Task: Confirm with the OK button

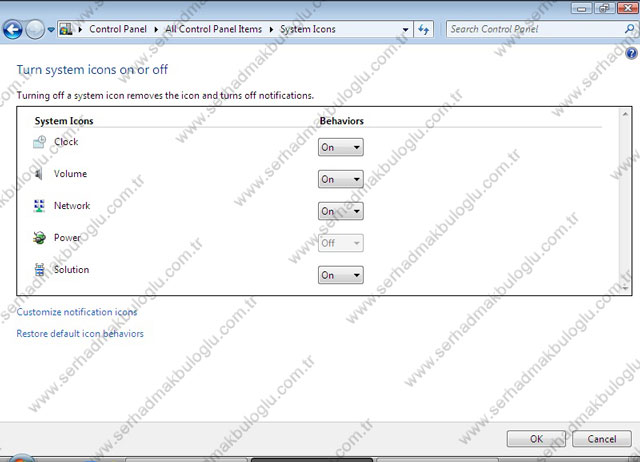Action: (536, 439)
